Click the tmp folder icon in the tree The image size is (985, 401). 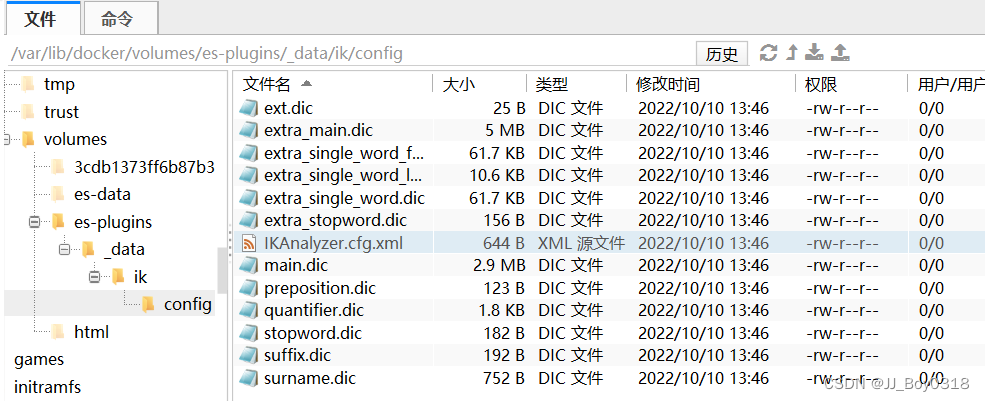pos(28,84)
